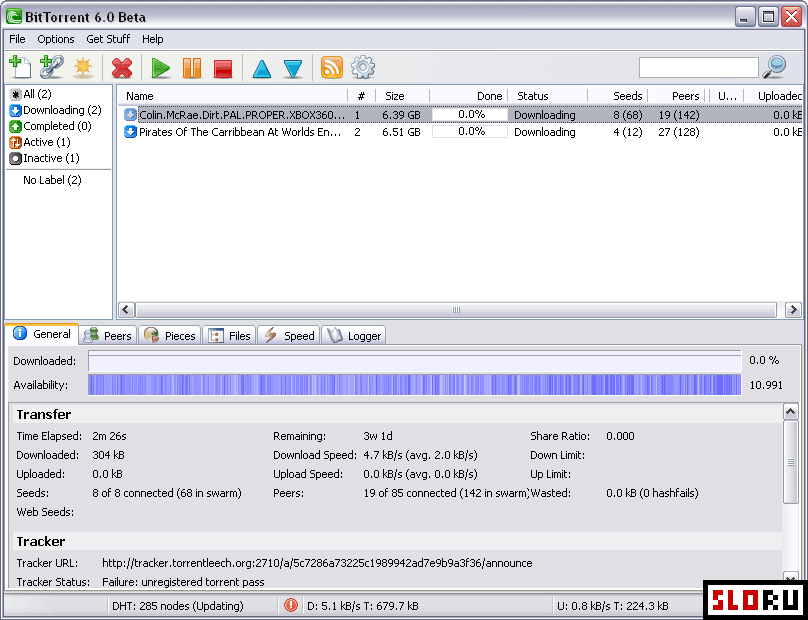808x620 pixels.
Task: Click the details pane scroll-up arrow
Action: (790, 411)
